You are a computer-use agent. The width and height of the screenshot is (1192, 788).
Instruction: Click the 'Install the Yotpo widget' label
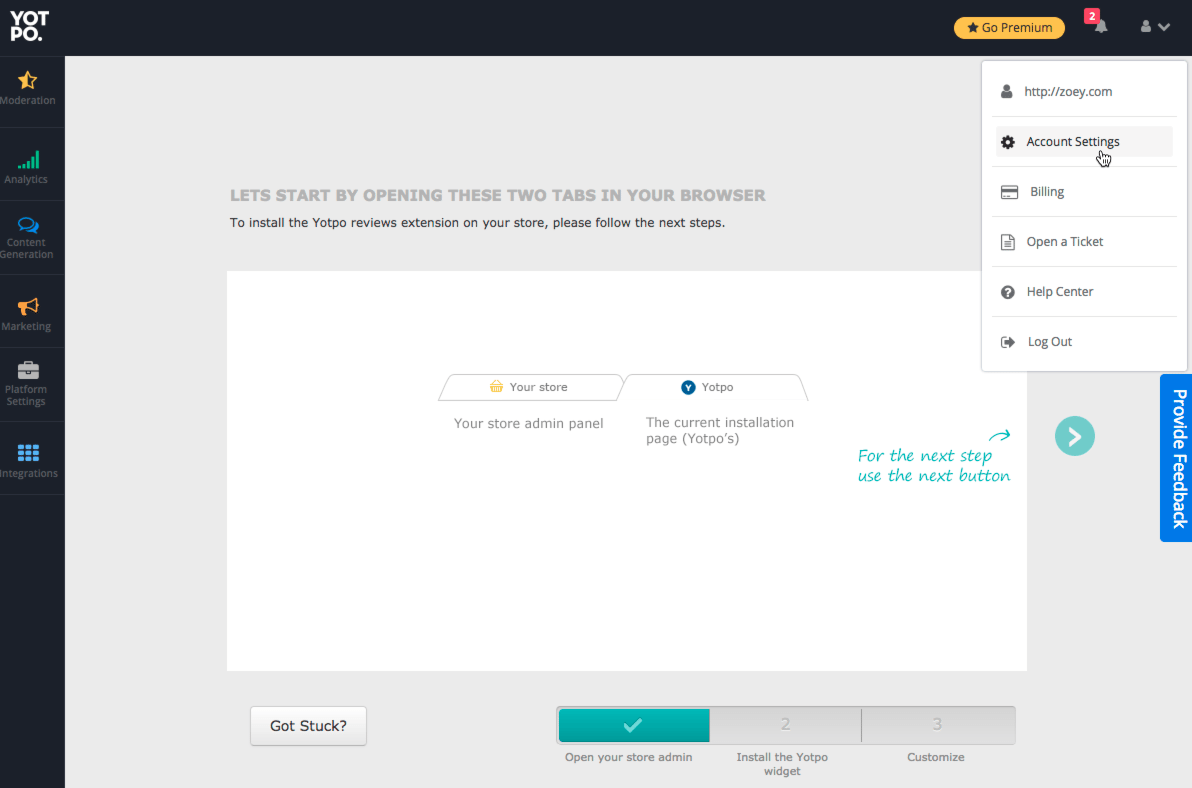(x=782, y=764)
